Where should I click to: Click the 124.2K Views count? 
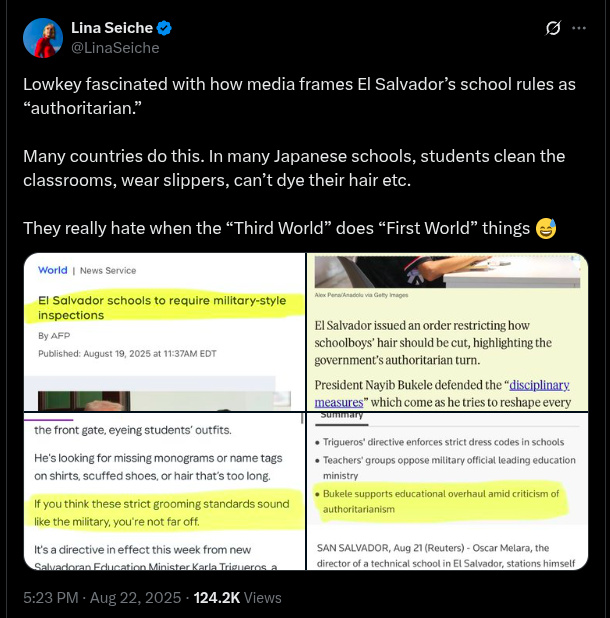click(x=238, y=598)
